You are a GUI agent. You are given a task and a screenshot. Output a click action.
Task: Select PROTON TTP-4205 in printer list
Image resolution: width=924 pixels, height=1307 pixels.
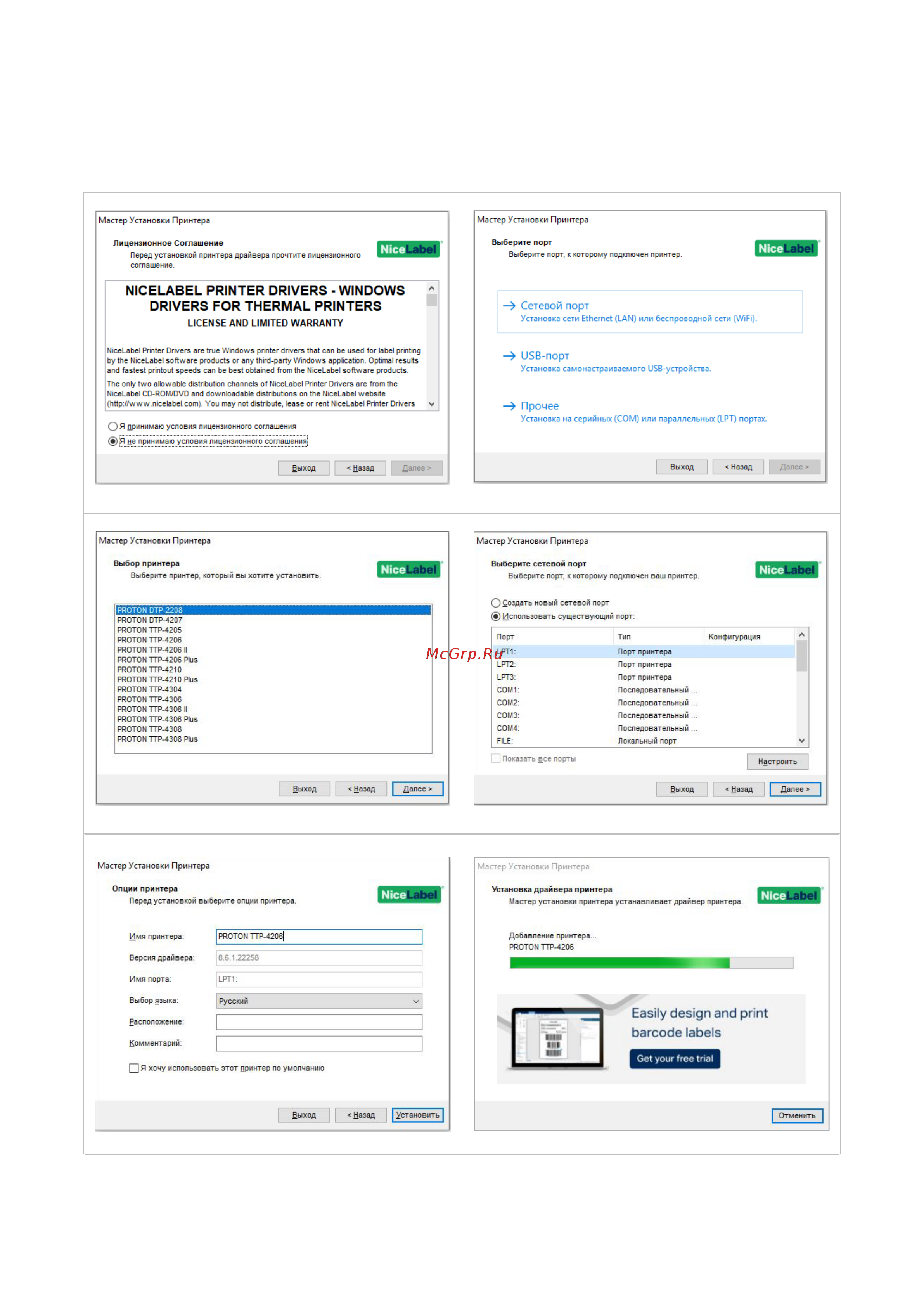tap(273, 630)
